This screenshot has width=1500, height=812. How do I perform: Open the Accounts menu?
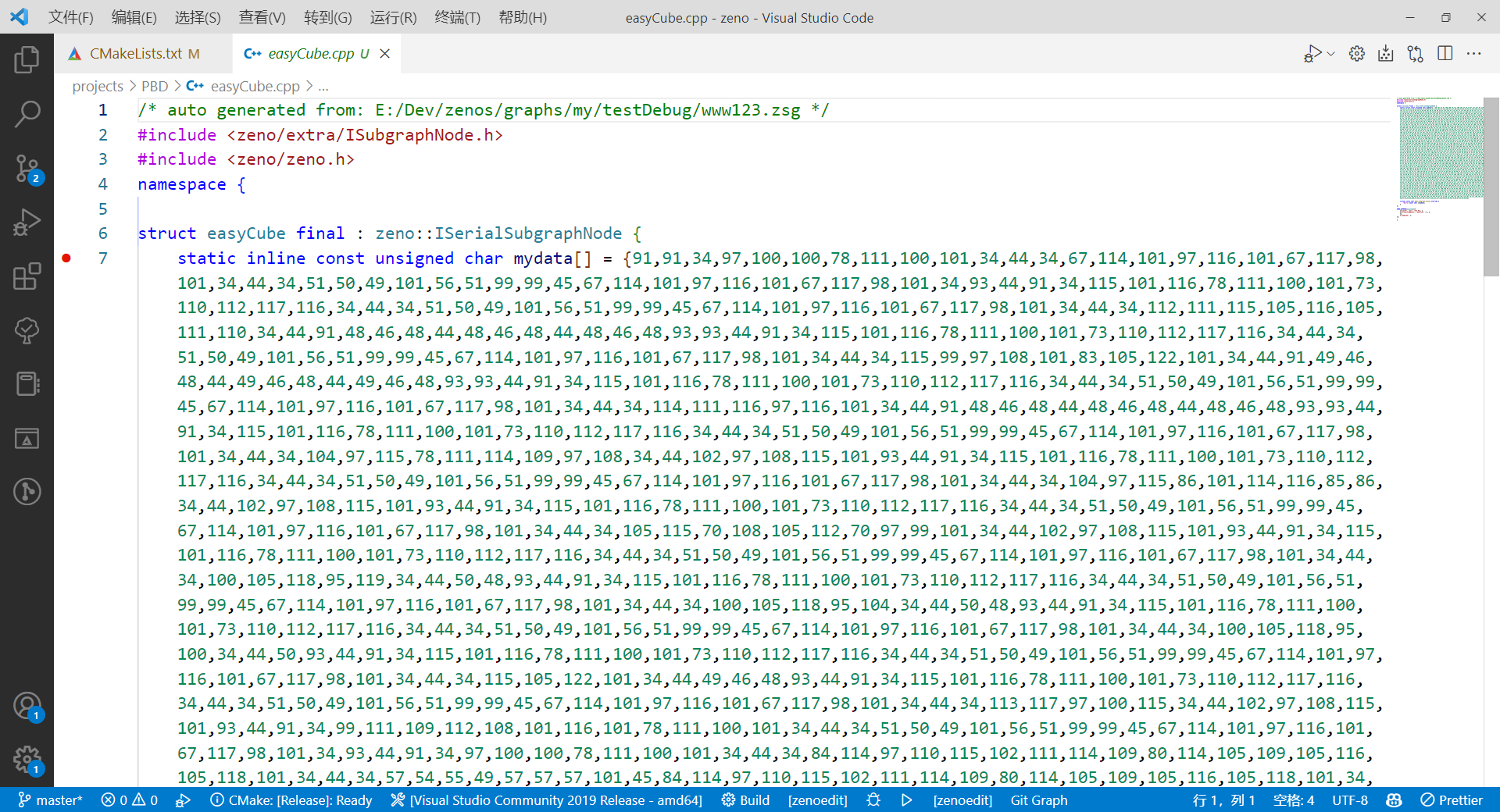tap(27, 706)
